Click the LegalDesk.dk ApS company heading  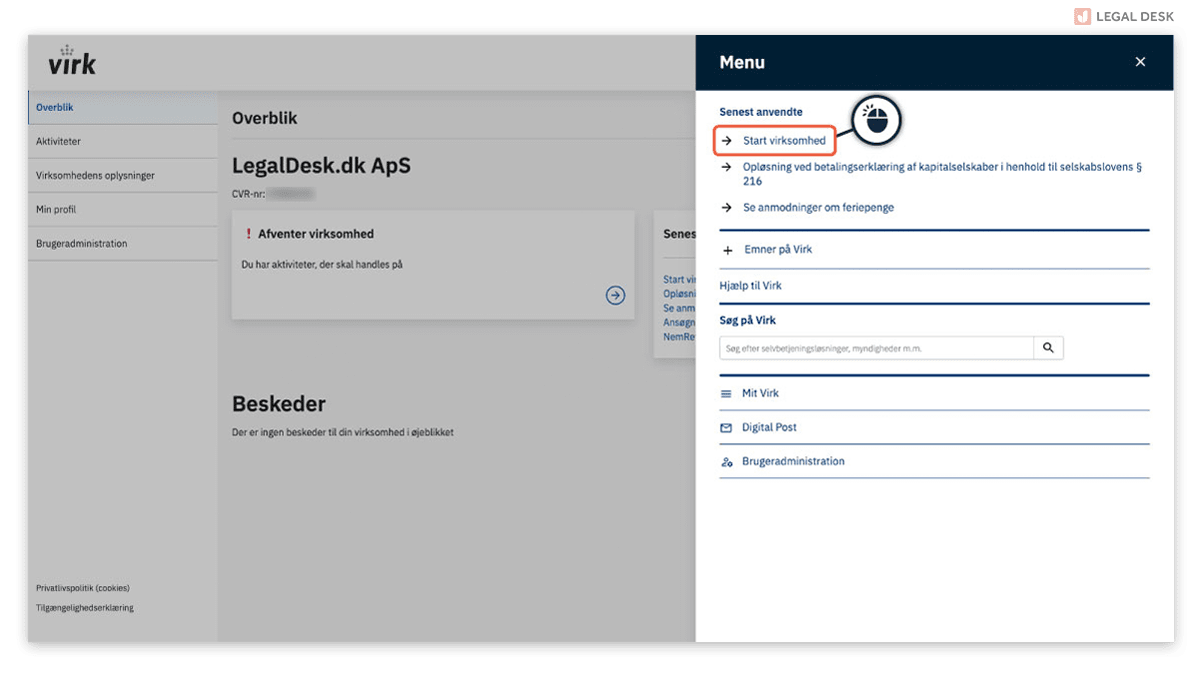coord(321,166)
